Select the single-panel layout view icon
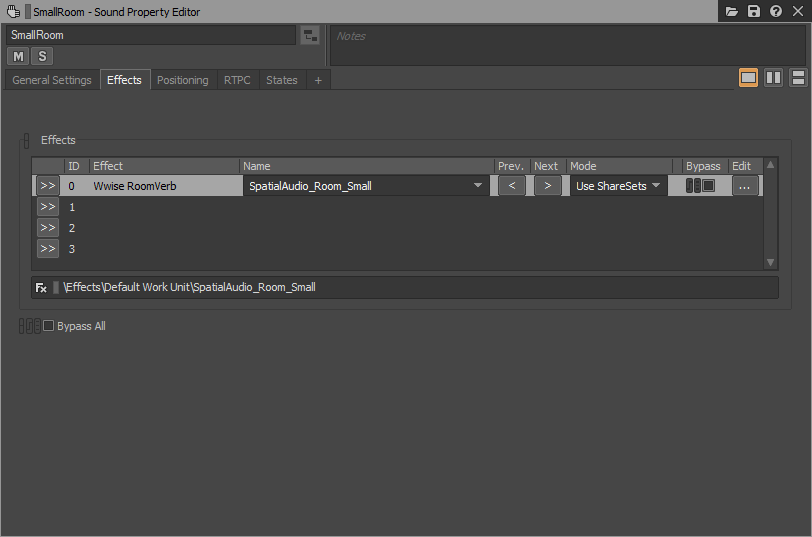The image size is (812, 537). click(x=748, y=78)
